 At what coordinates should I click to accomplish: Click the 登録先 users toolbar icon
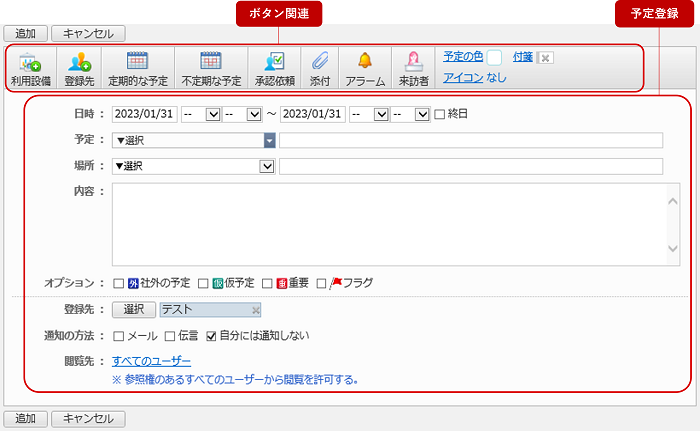[x=79, y=68]
